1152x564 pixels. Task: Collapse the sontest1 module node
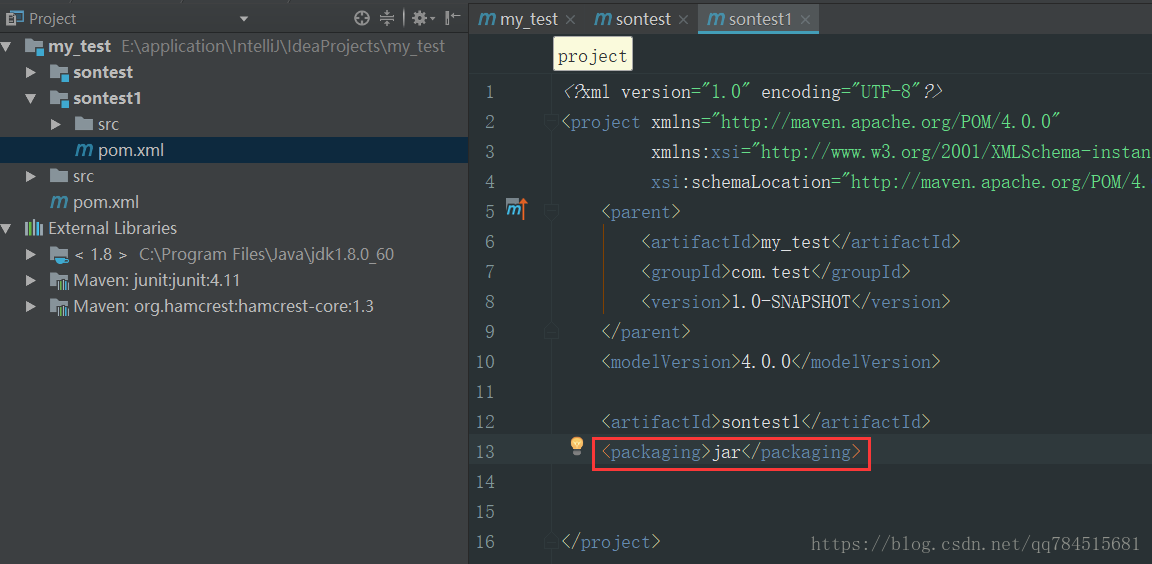pyautogui.click(x=30, y=98)
